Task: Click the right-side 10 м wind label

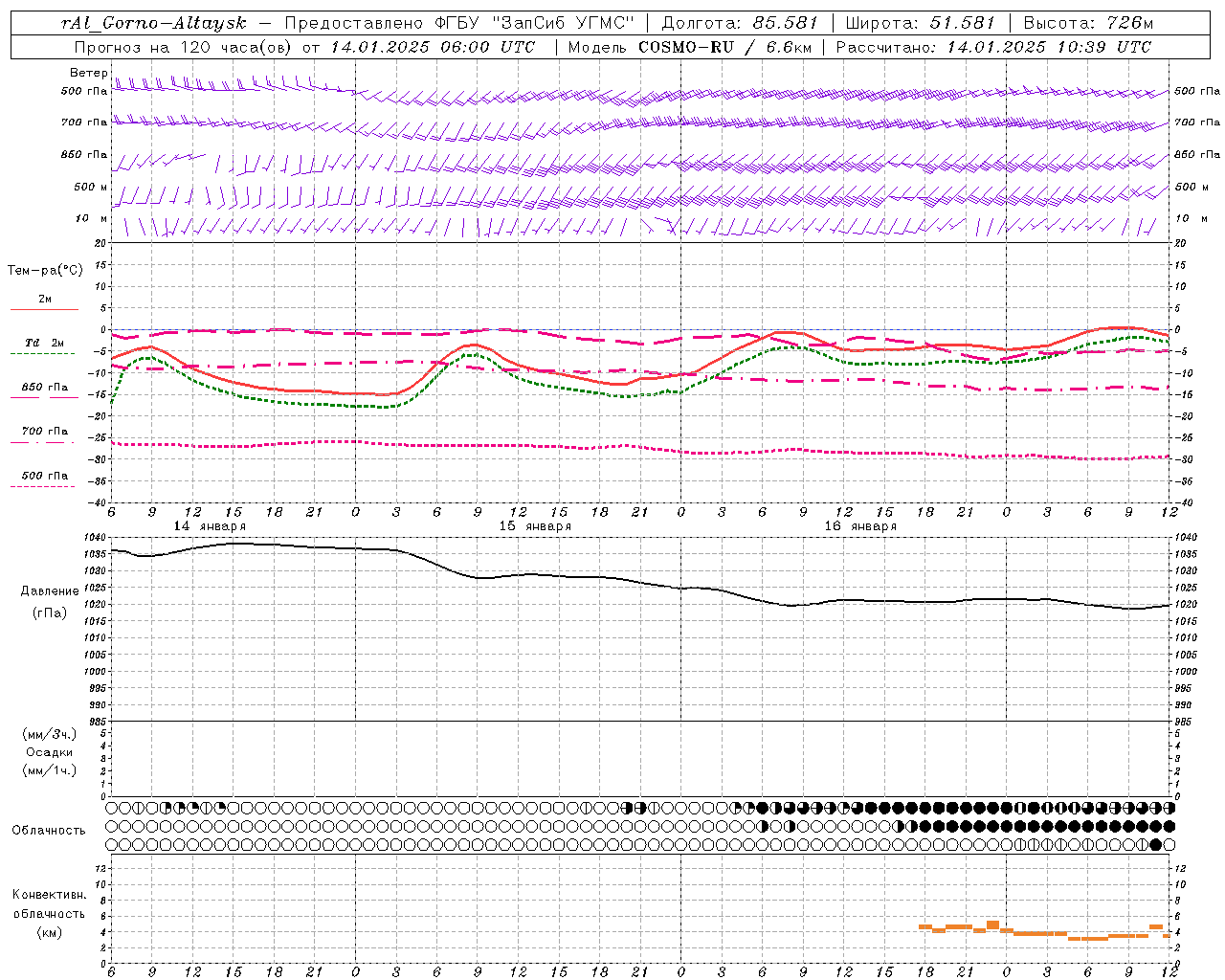Action: [1192, 218]
